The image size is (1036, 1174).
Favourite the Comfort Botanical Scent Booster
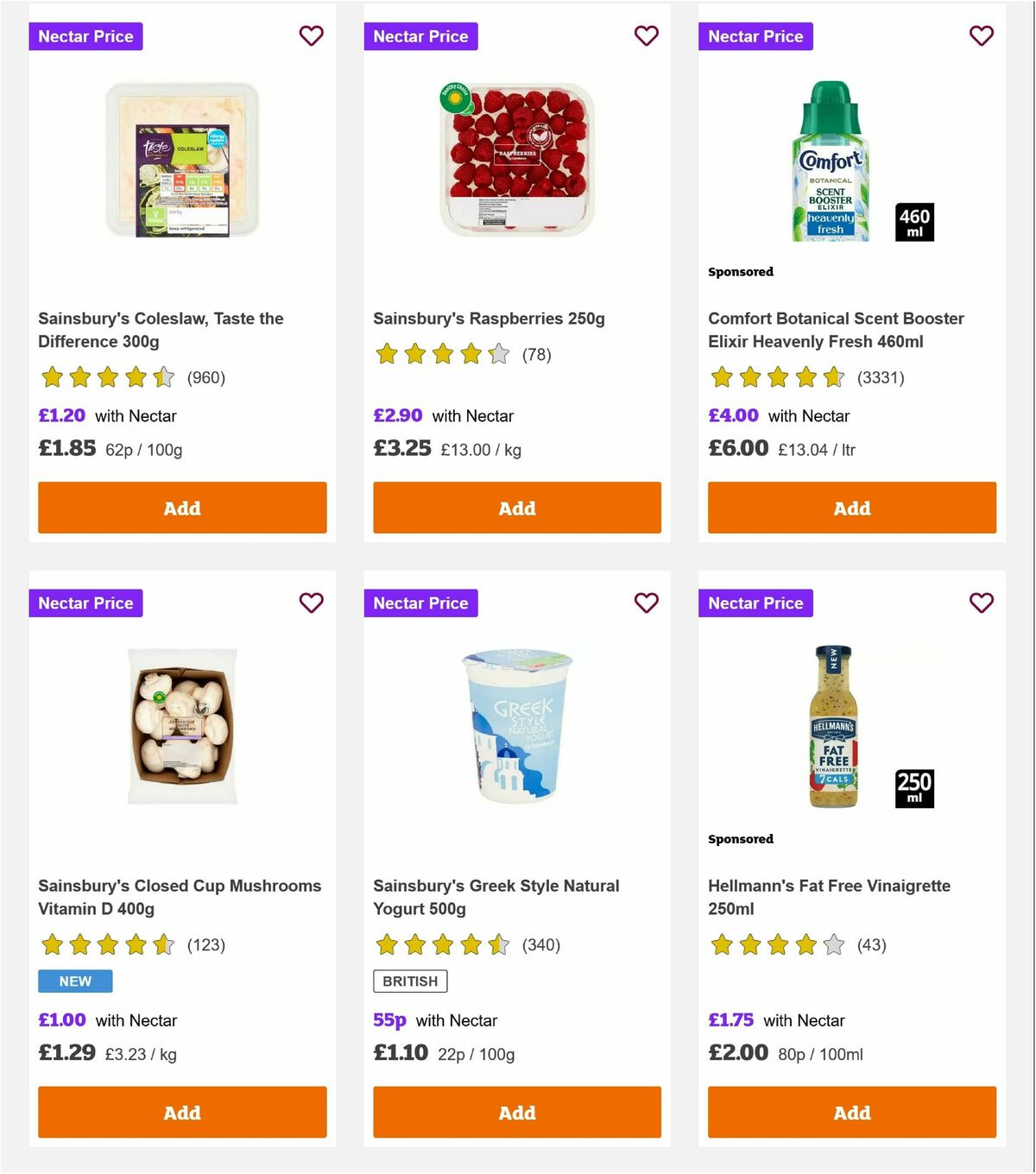coord(981,36)
